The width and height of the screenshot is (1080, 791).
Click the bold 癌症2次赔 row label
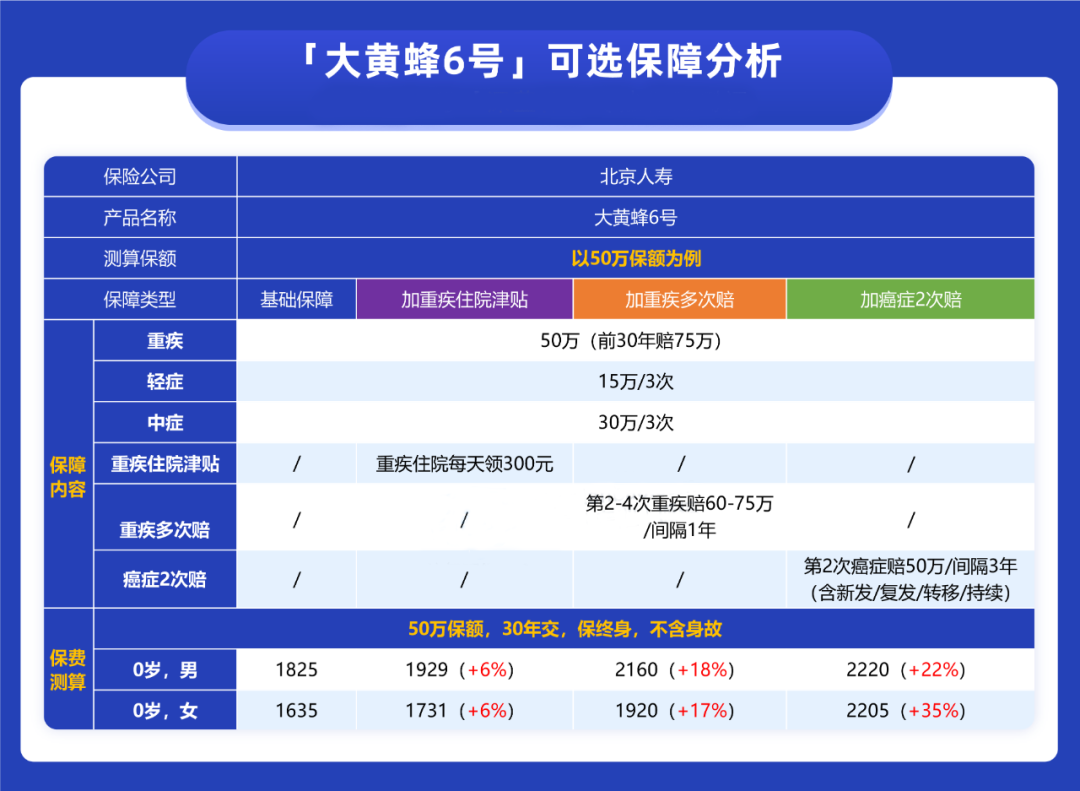[x=165, y=579]
